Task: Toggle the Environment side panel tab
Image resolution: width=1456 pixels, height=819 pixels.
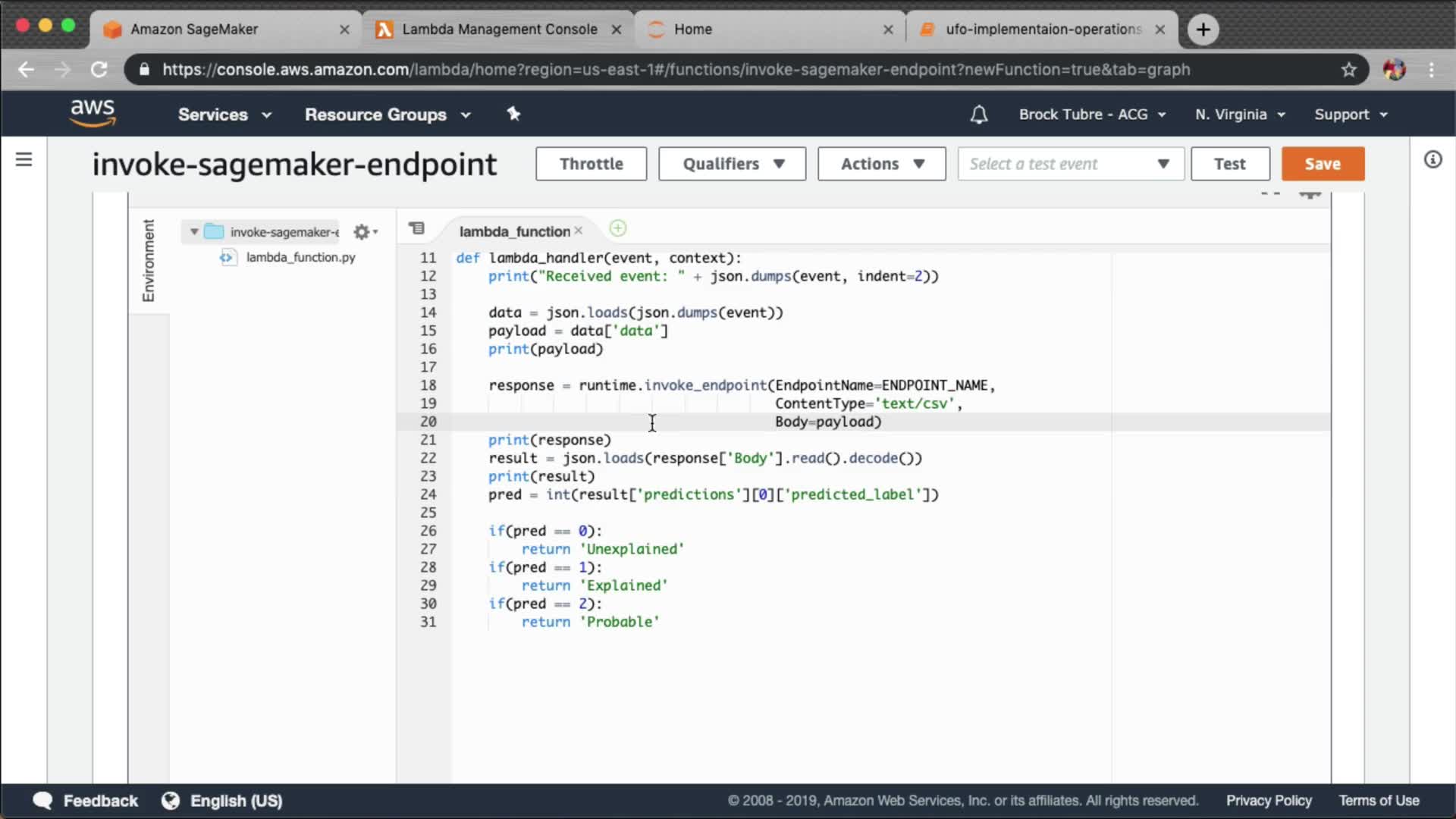Action: tap(149, 260)
